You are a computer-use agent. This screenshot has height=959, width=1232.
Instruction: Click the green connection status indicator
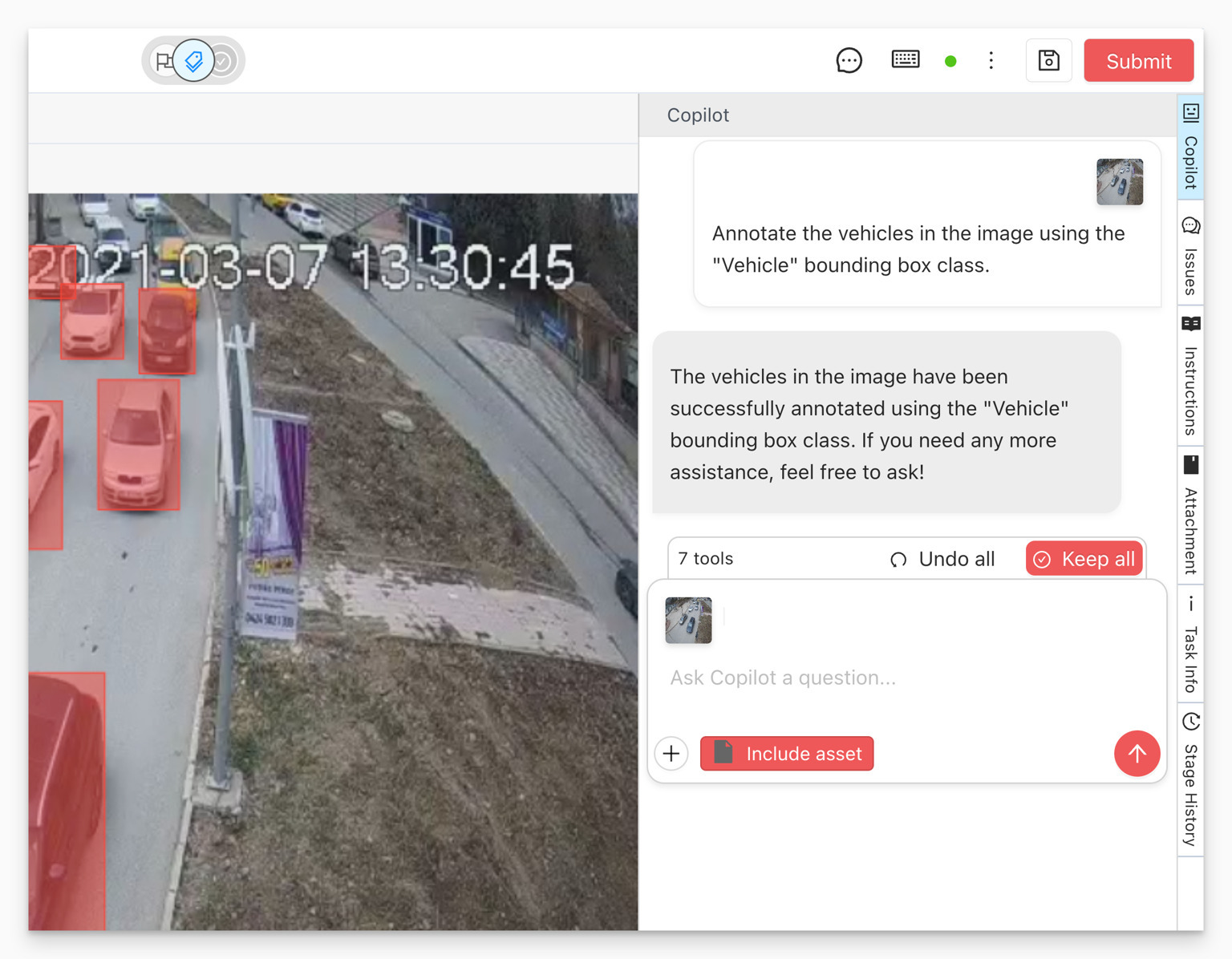950,60
